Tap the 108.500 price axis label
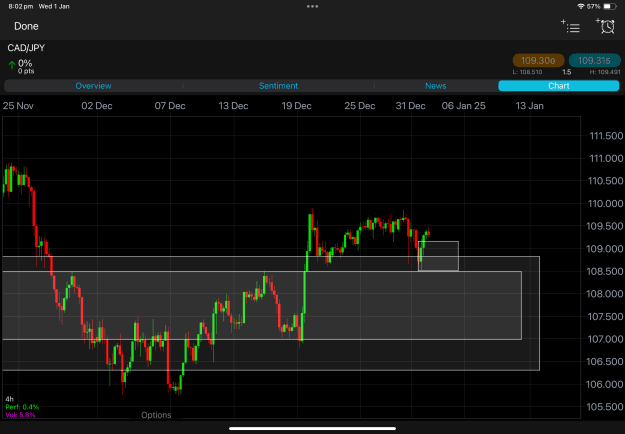 605,271
